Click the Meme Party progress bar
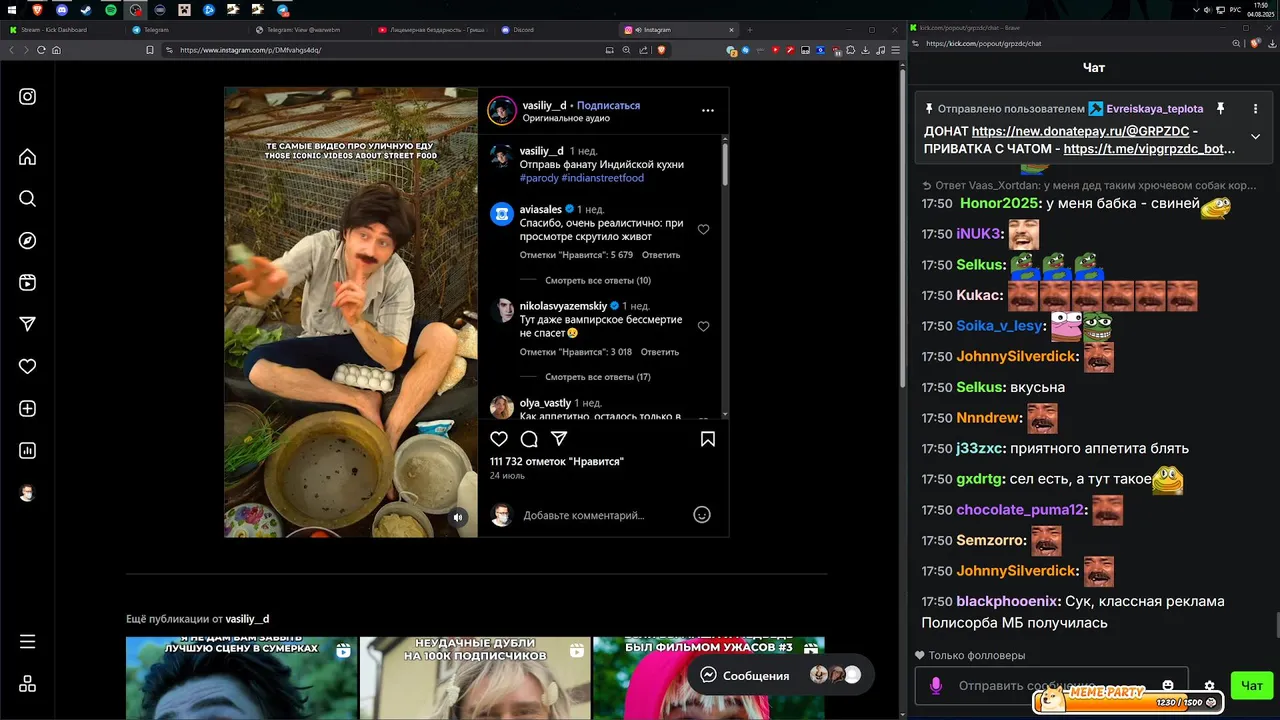 click(1129, 701)
